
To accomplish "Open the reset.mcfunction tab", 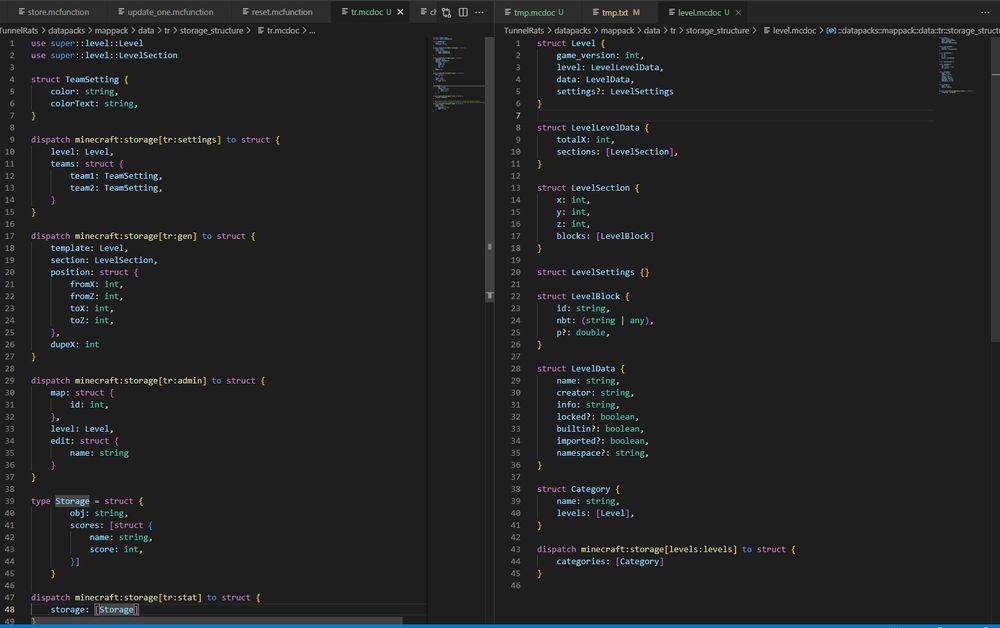I will coord(281,12).
